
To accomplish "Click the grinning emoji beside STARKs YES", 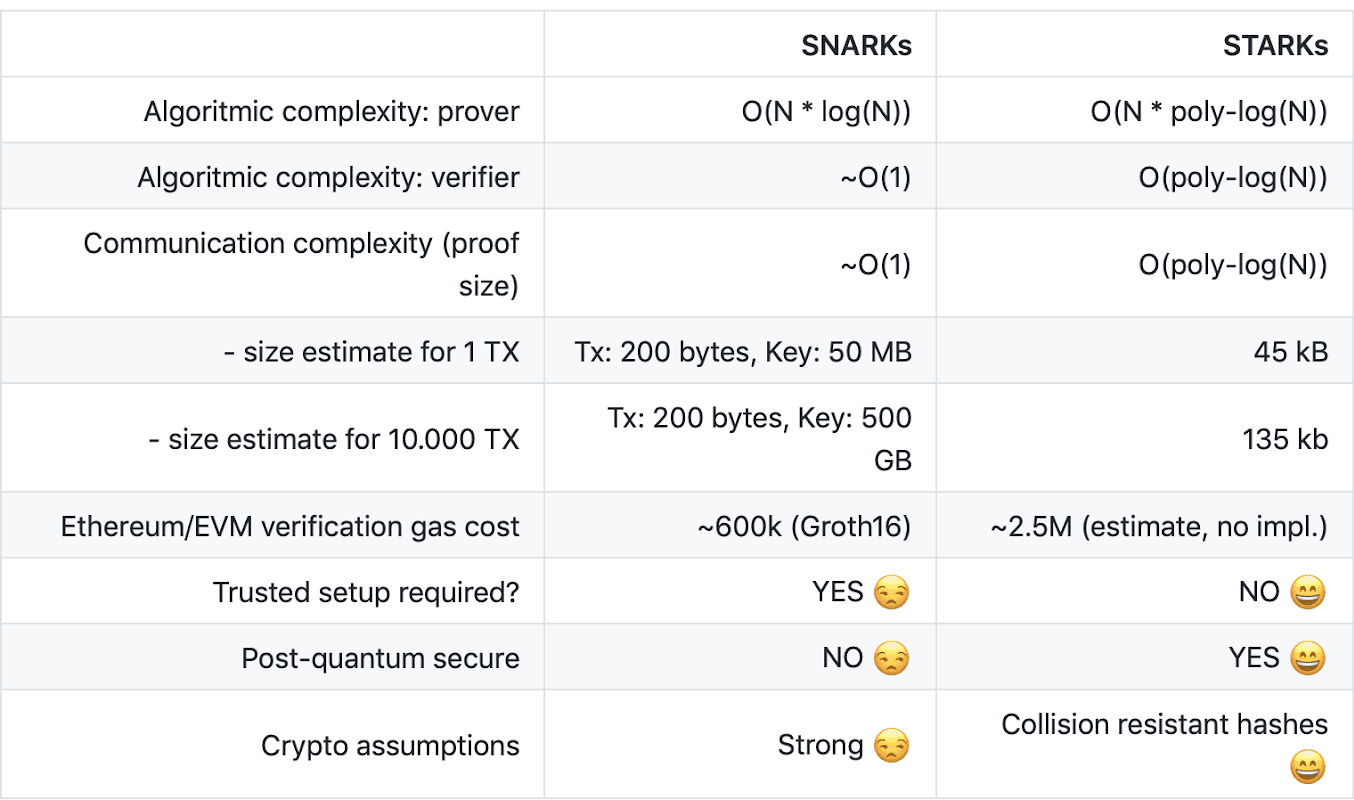I will coord(1308,659).
